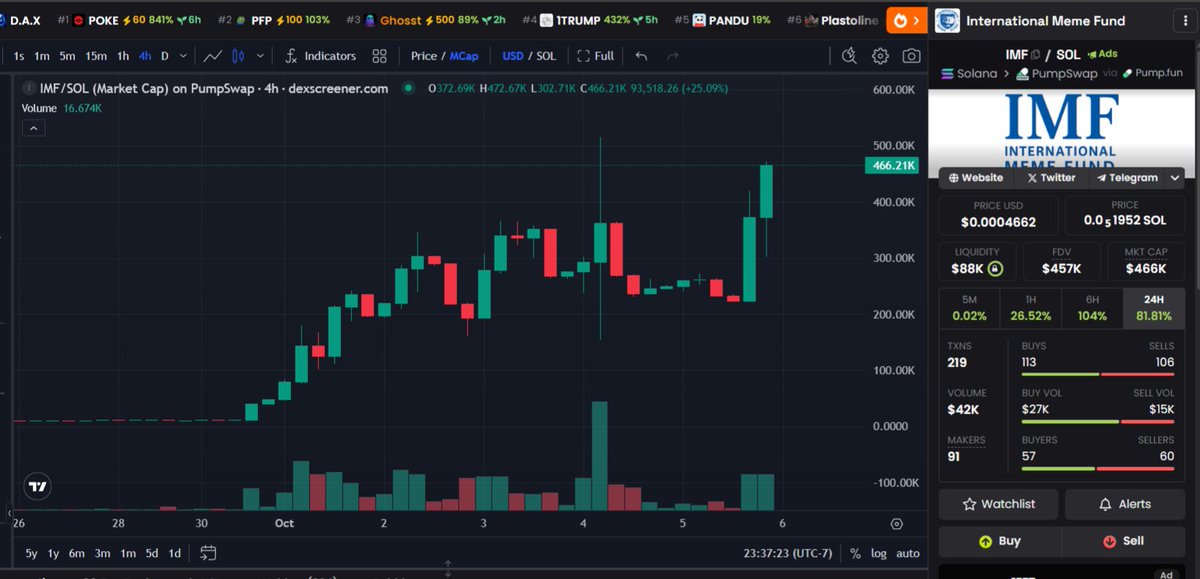1200x579 pixels.
Task: Open the token Telegram link
Action: coord(1126,178)
